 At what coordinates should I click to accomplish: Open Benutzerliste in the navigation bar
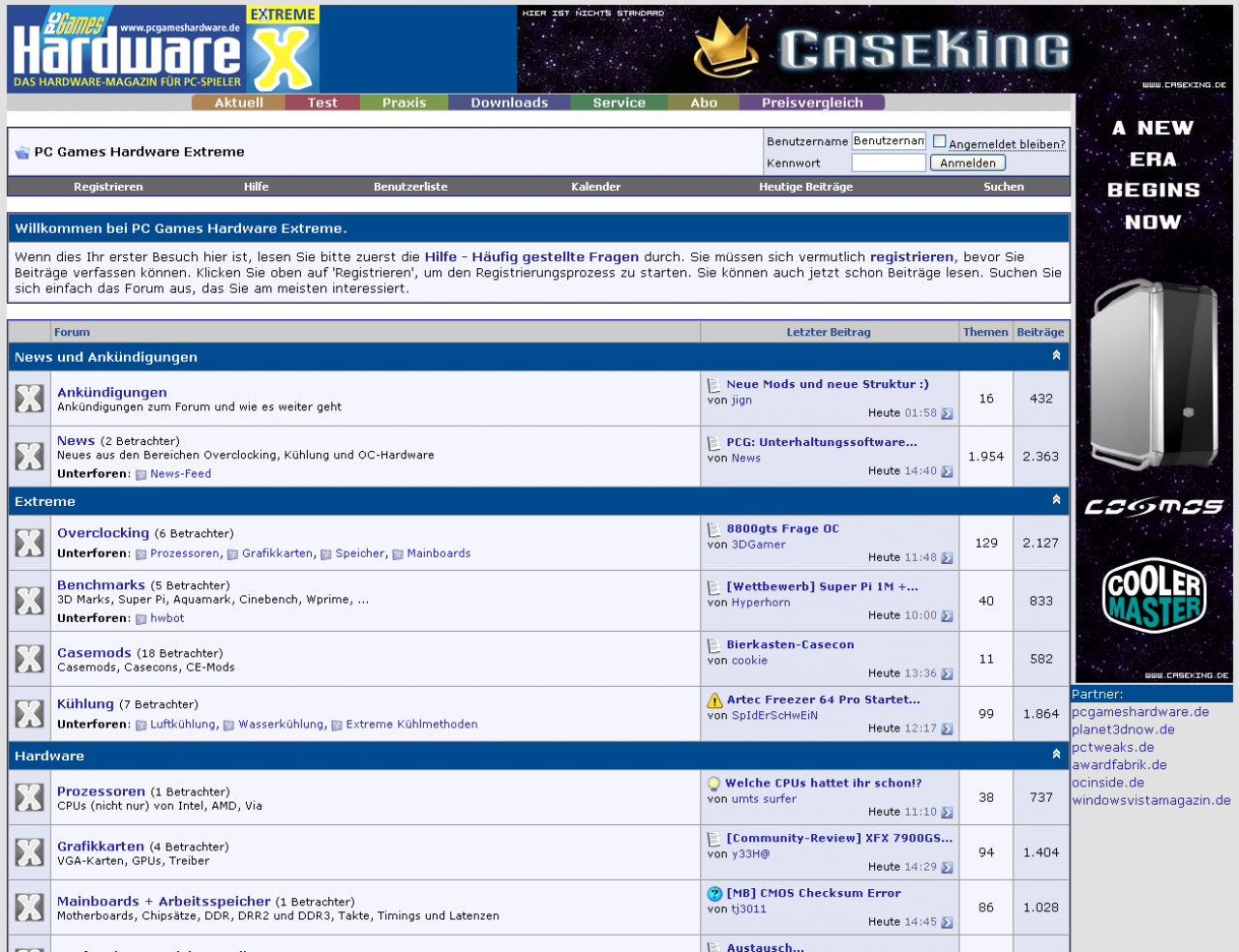click(x=410, y=187)
